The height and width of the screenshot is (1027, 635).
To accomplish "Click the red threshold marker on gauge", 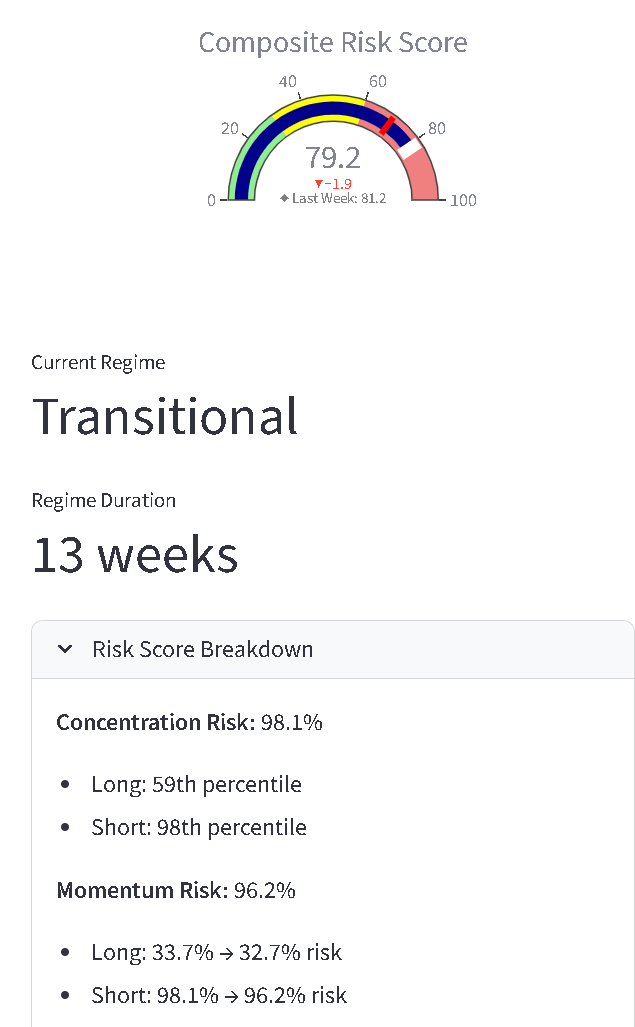I will pos(388,125).
